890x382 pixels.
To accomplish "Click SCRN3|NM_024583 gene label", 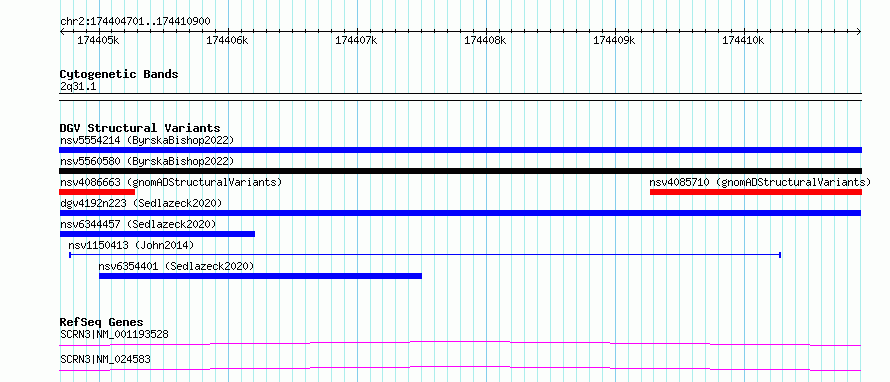I will click(x=105, y=359).
